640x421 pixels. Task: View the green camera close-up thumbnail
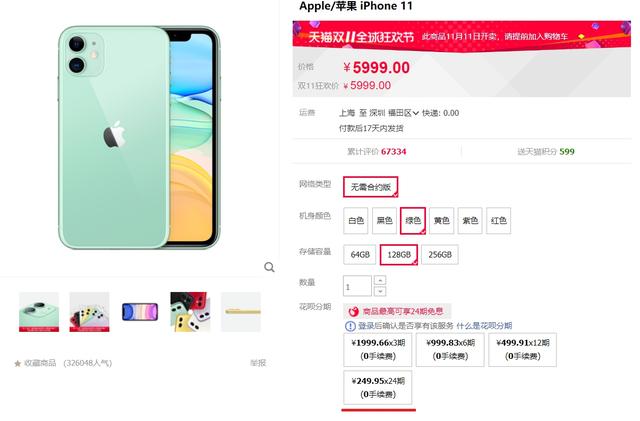click(x=39, y=312)
